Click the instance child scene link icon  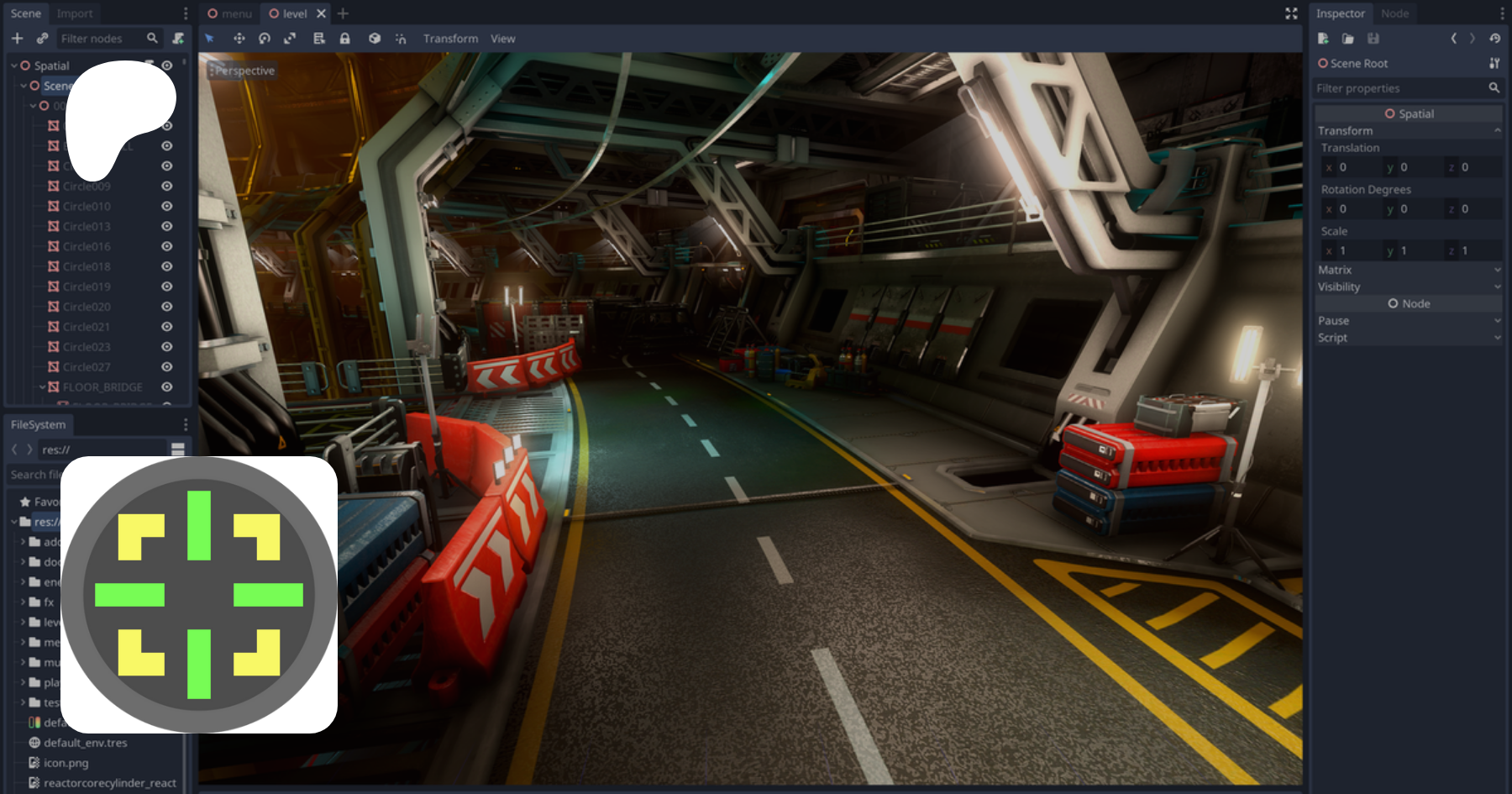coord(42,39)
